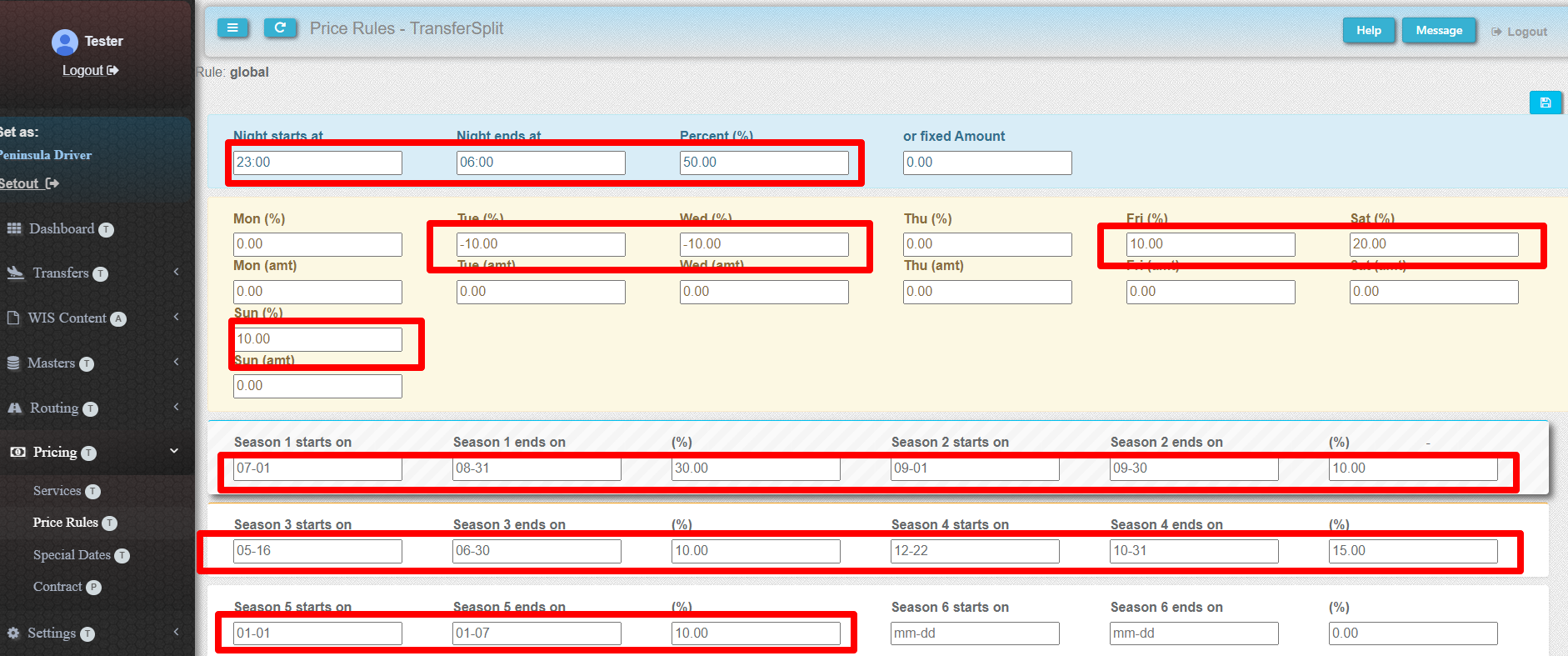This screenshot has width=1568, height=656.
Task: Click the Dashboard grid icon in sidebar
Action: (14, 228)
